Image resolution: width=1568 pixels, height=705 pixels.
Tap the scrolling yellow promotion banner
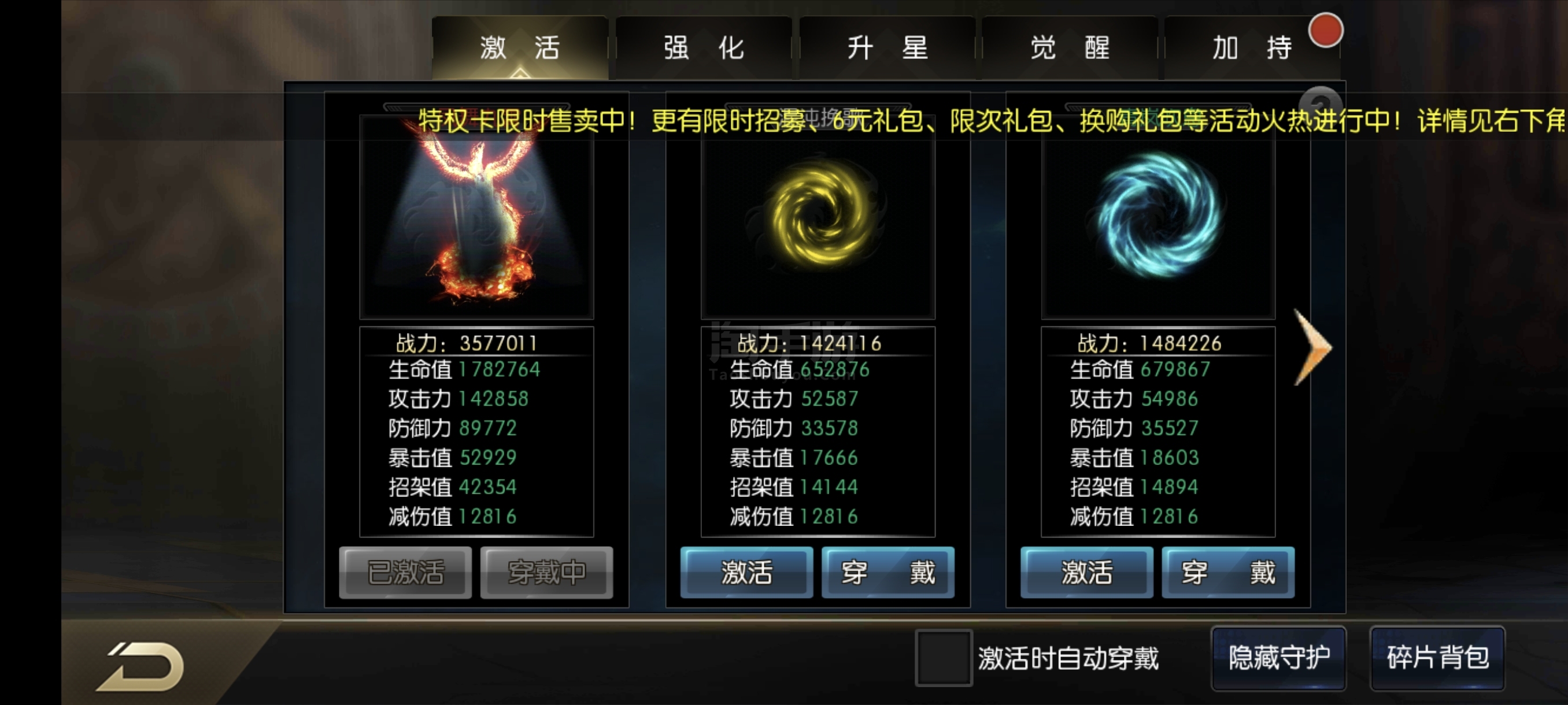tap(992, 120)
